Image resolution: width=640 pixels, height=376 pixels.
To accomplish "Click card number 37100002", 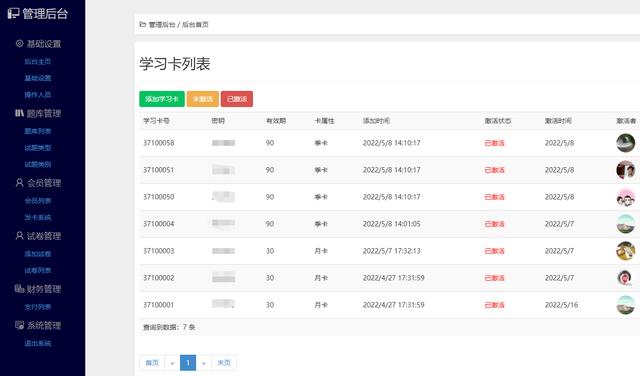I will click(x=158, y=278).
